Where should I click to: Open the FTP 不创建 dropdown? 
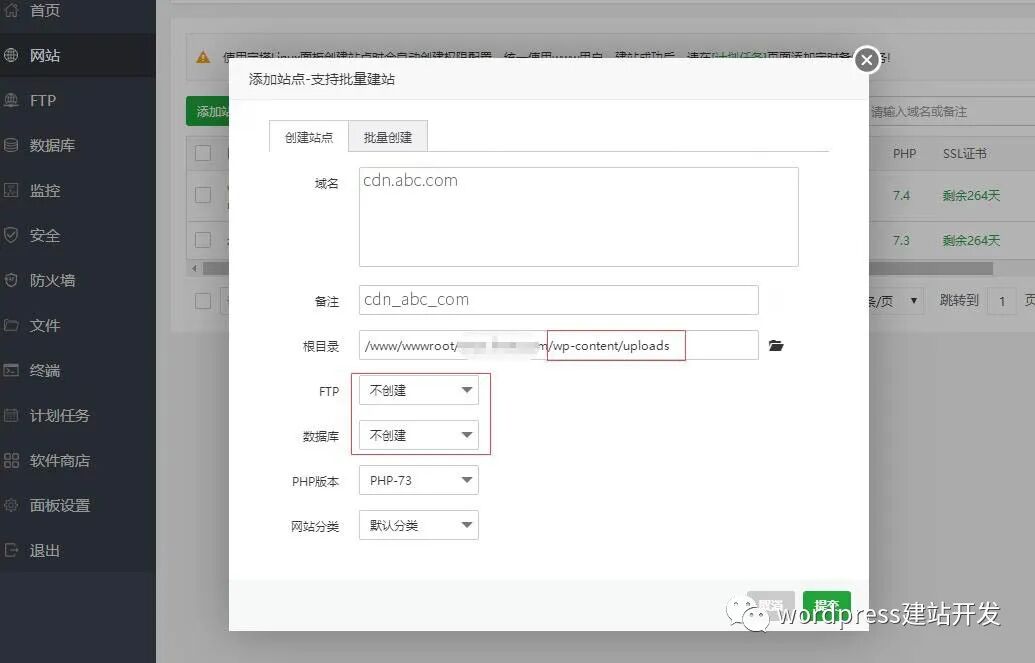(418, 390)
